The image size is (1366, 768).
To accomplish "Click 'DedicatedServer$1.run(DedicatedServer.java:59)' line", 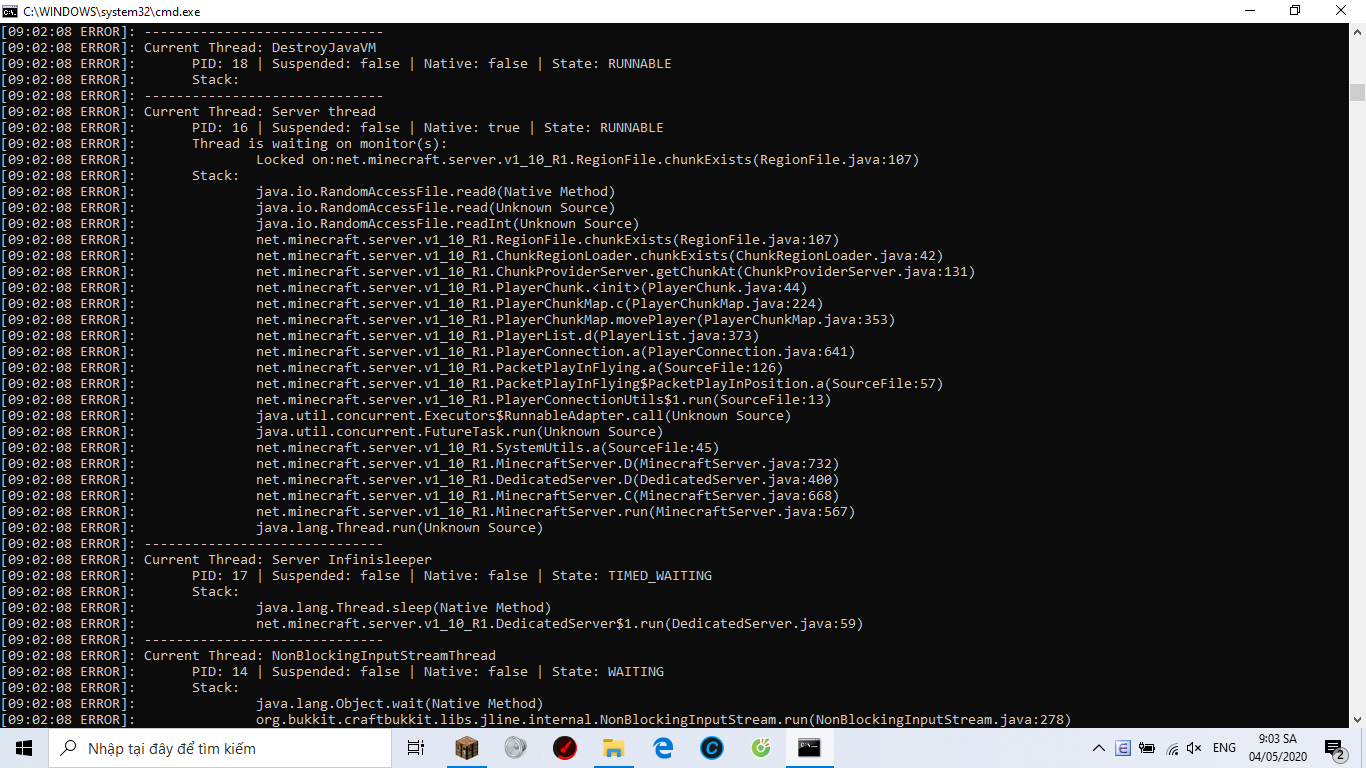I will click(560, 623).
